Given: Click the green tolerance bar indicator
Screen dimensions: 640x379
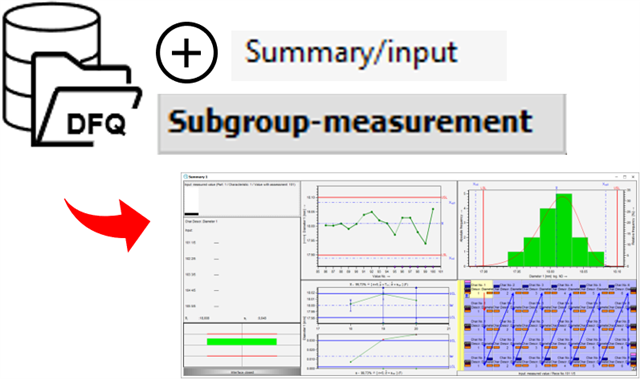Looking at the screenshot, I should 242,341.
